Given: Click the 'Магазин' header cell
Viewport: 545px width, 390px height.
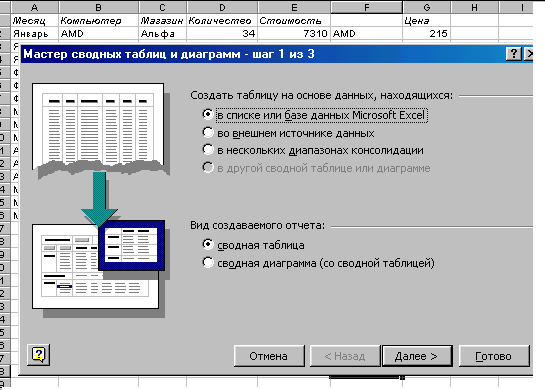Looking at the screenshot, I should (162, 21).
